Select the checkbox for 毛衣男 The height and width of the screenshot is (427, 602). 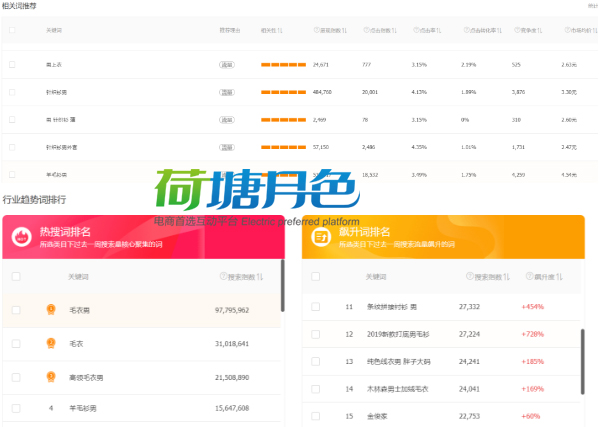pyautogui.click(x=16, y=310)
